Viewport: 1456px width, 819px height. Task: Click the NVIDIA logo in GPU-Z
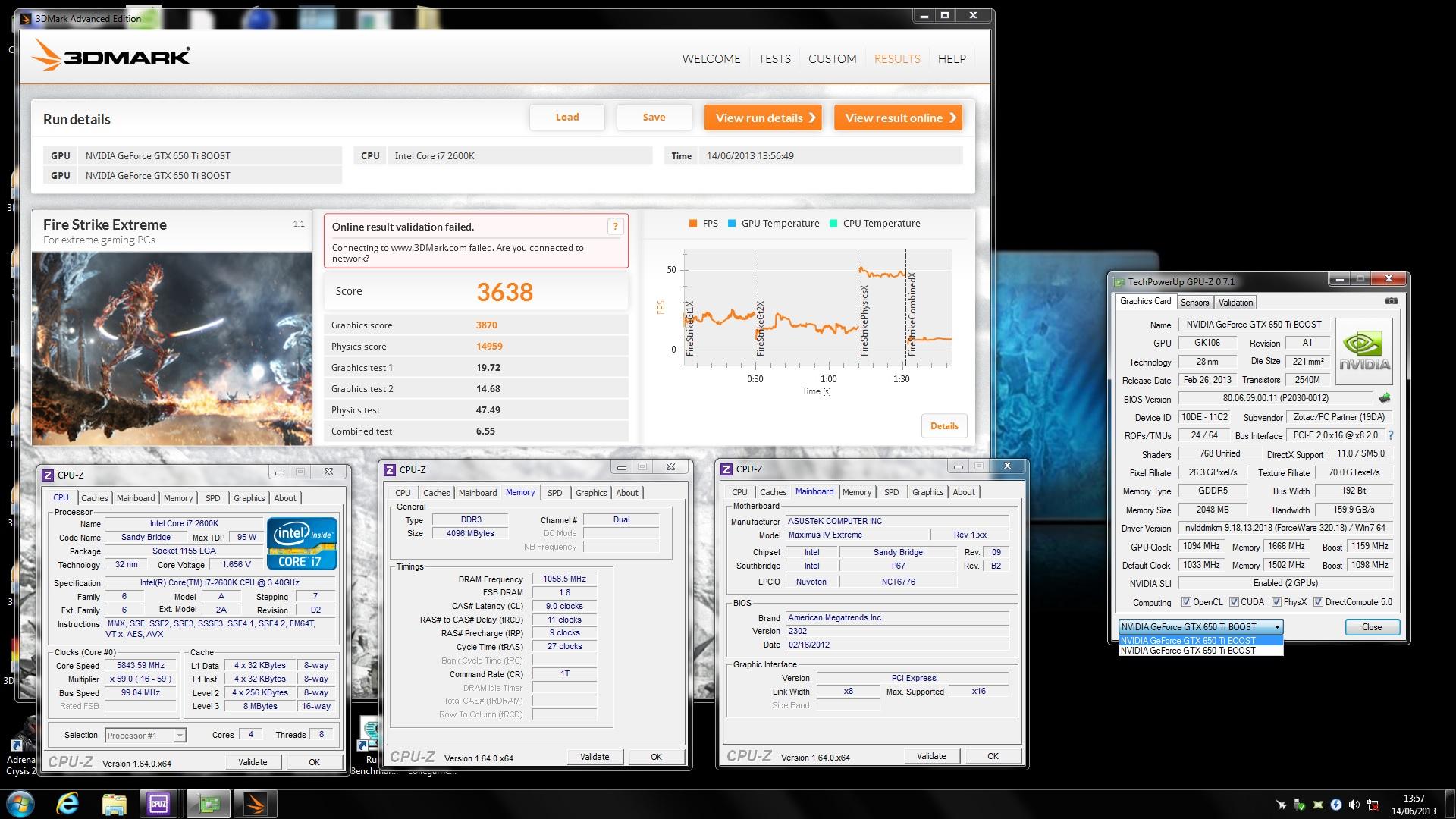coord(1364,352)
